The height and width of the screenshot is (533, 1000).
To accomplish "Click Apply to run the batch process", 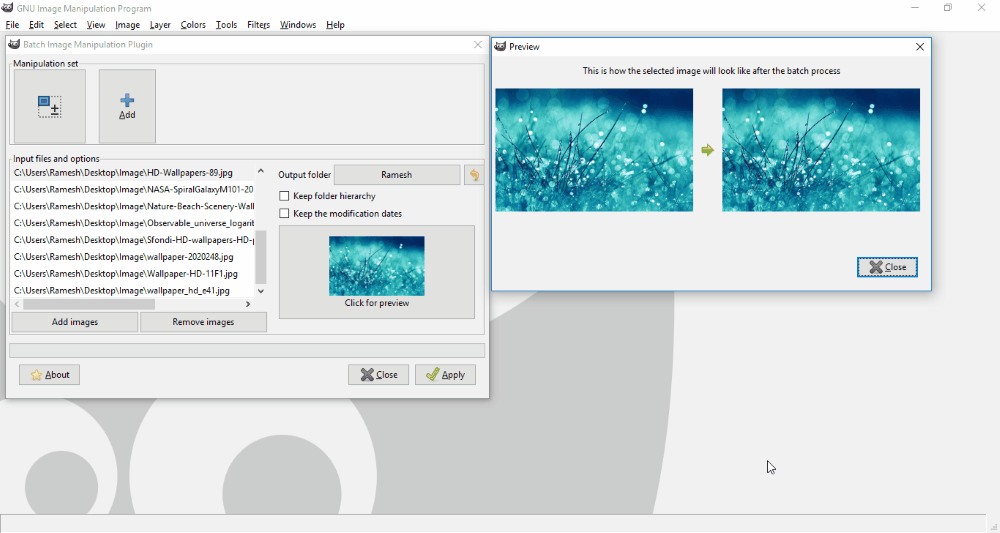I will click(445, 375).
